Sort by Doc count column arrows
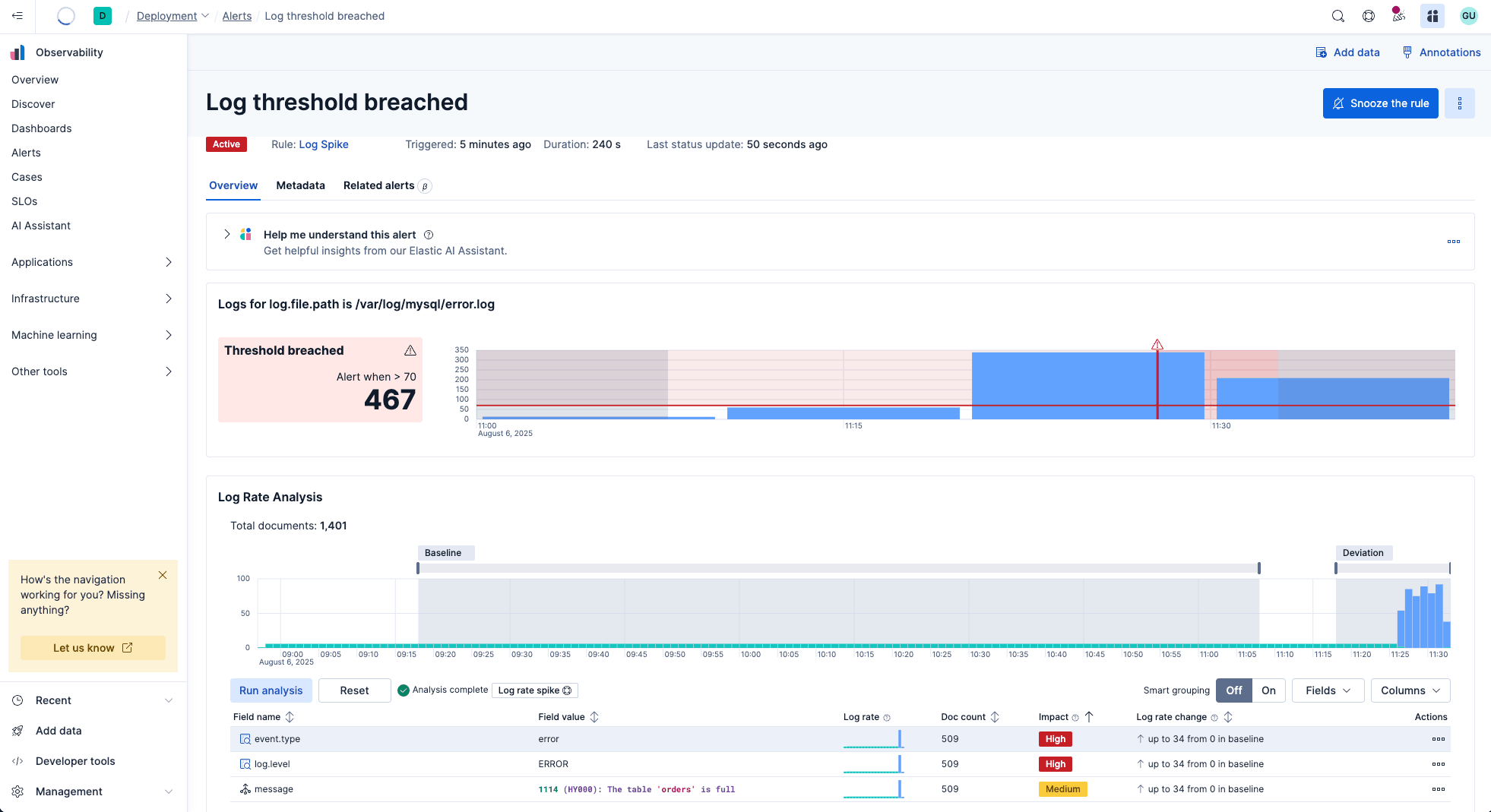This screenshot has height=812, width=1491. click(x=995, y=717)
